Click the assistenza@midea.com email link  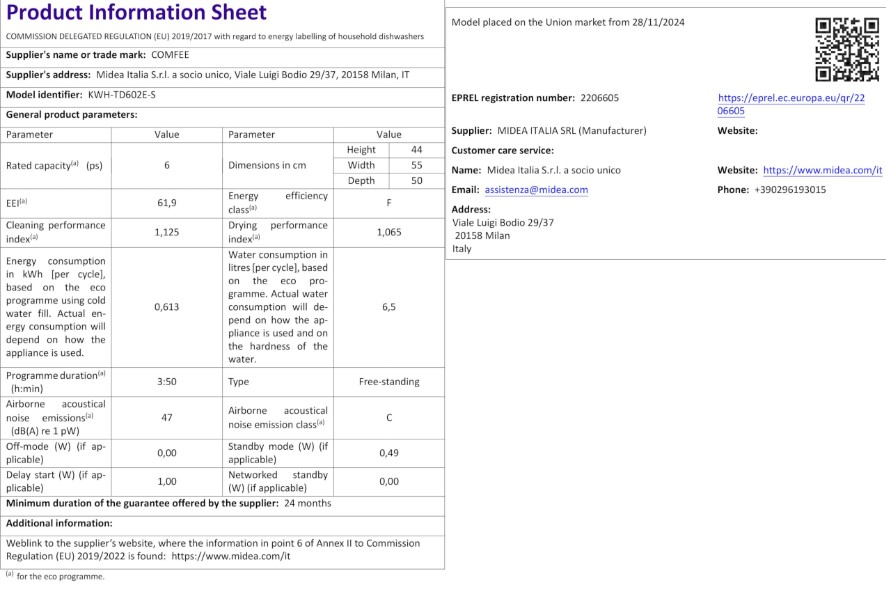(x=536, y=189)
